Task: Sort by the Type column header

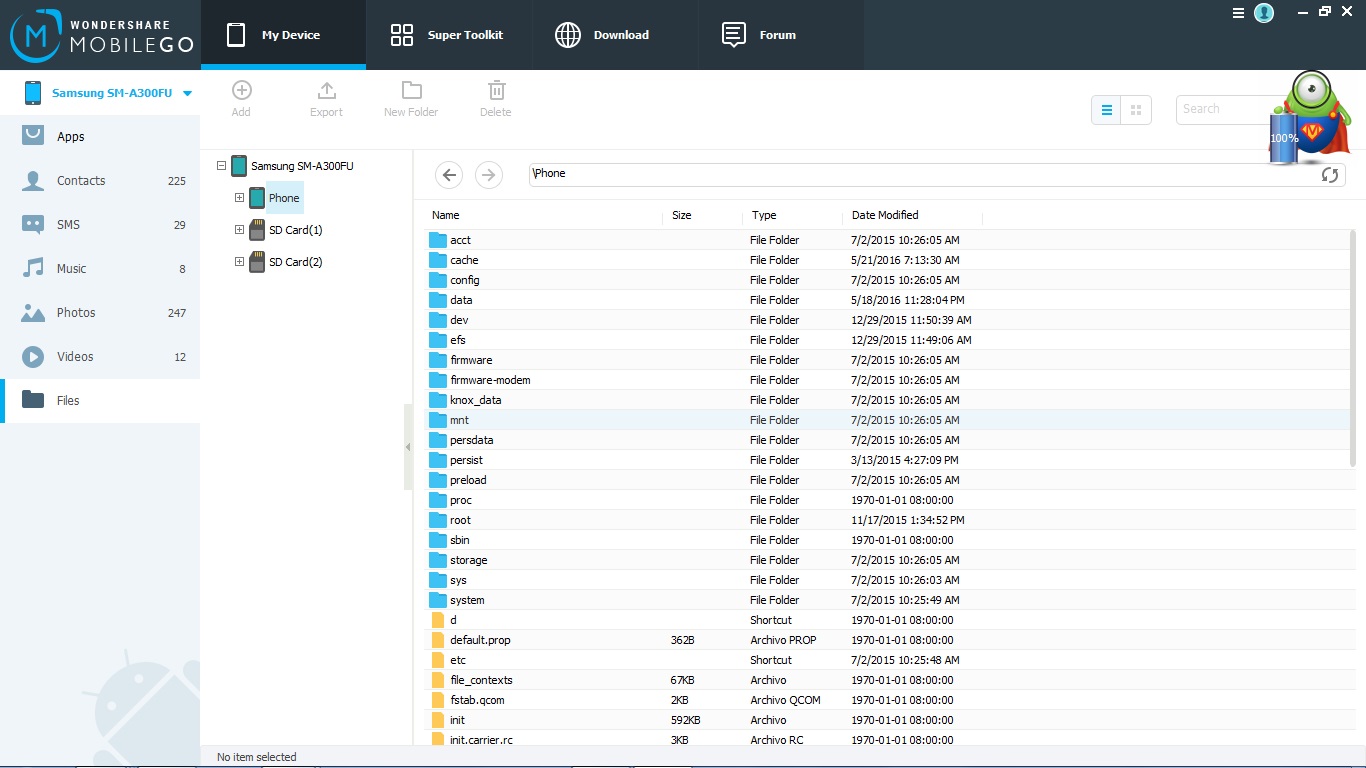Action: point(764,215)
